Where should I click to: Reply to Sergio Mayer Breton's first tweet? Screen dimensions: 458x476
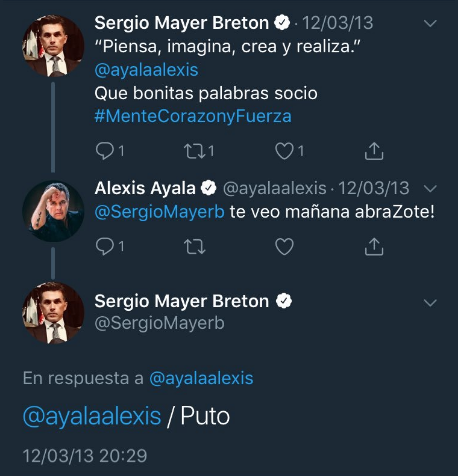(105, 151)
